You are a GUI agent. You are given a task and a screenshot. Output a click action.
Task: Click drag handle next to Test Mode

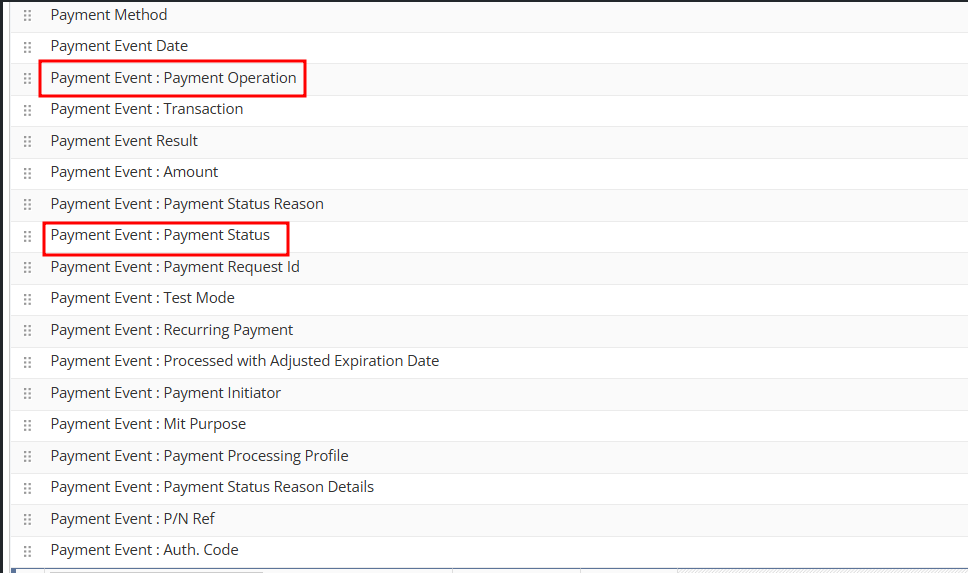pyautogui.click(x=28, y=298)
